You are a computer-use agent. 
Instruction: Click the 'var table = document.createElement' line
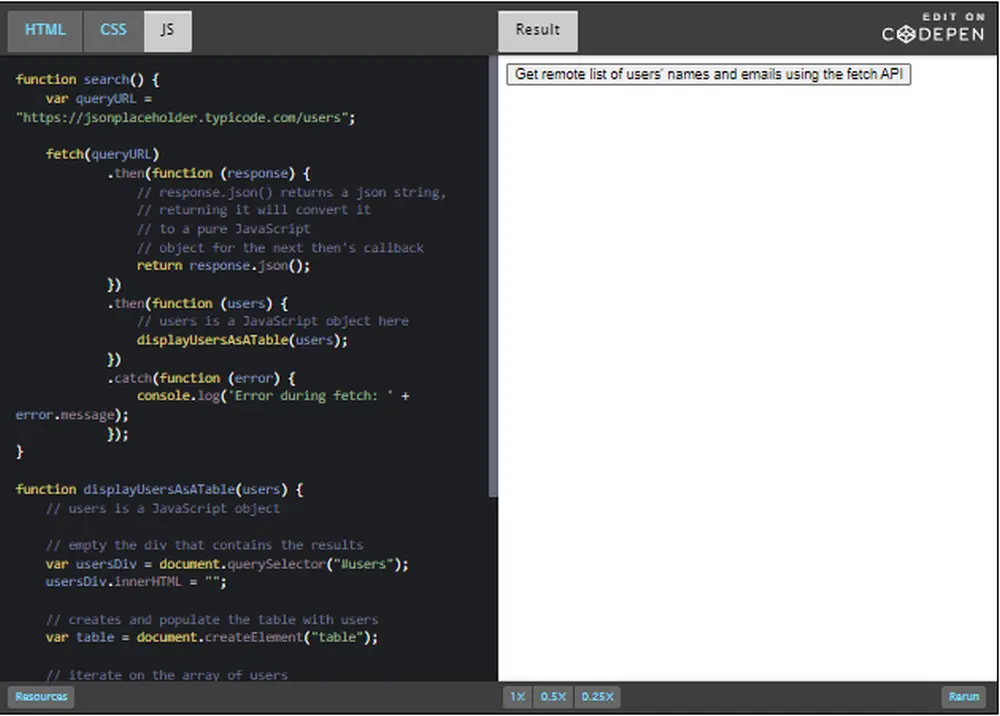212,637
